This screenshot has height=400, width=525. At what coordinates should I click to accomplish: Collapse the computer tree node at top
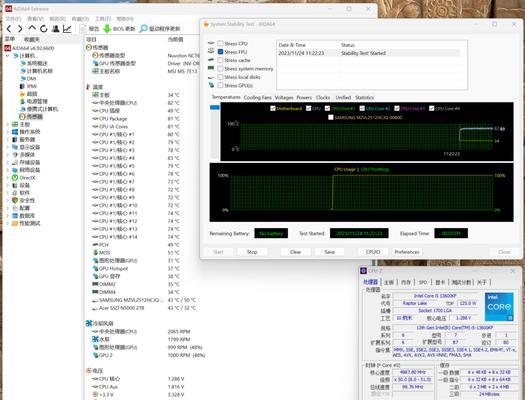[x=8, y=56]
